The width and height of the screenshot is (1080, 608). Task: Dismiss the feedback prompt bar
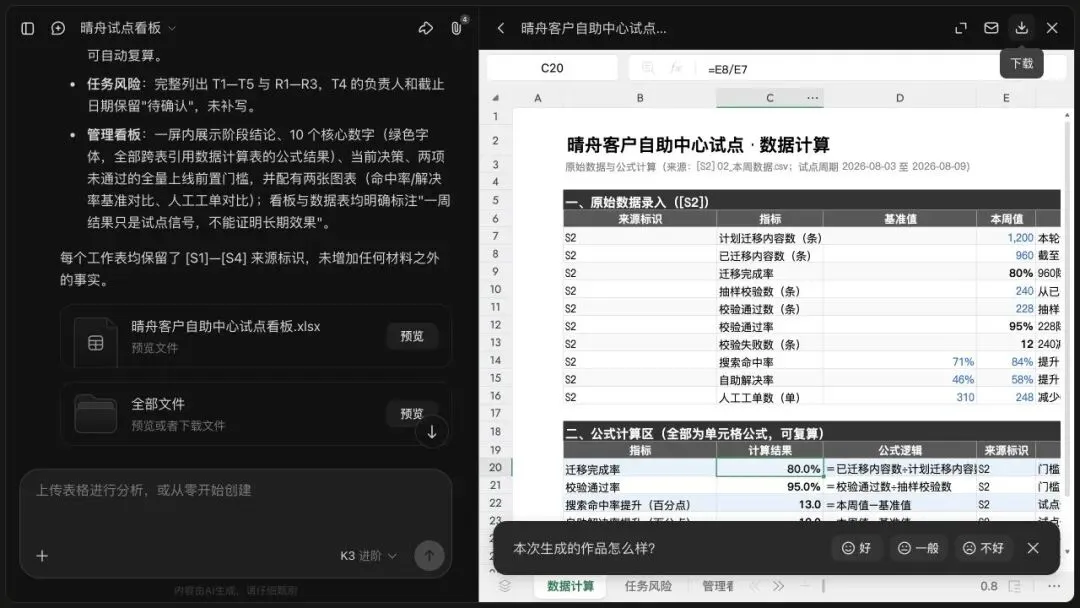tap(1033, 548)
